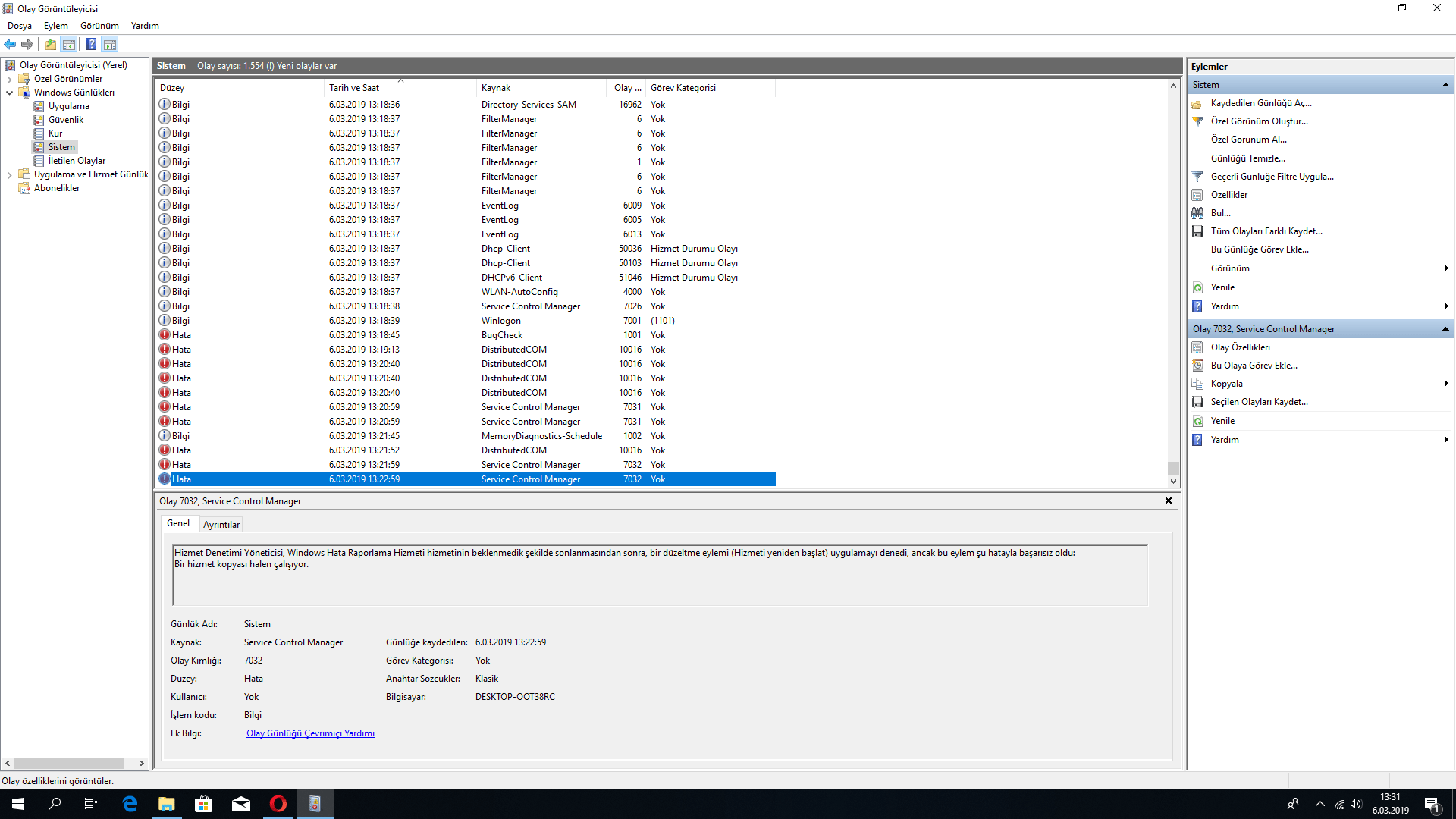This screenshot has width=1456, height=819.
Task: Toggle the console tree pane toolbar button
Action: [69, 44]
